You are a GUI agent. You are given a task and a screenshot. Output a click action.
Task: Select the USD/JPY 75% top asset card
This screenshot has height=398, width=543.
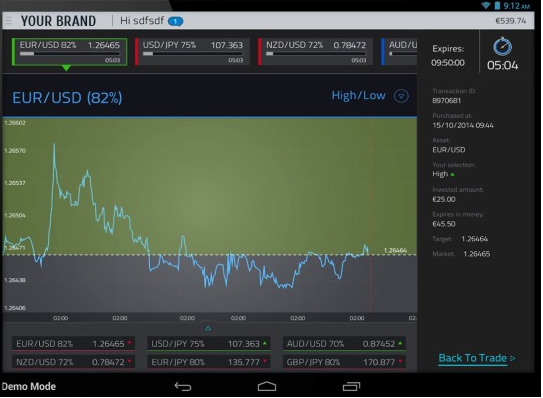pos(193,52)
